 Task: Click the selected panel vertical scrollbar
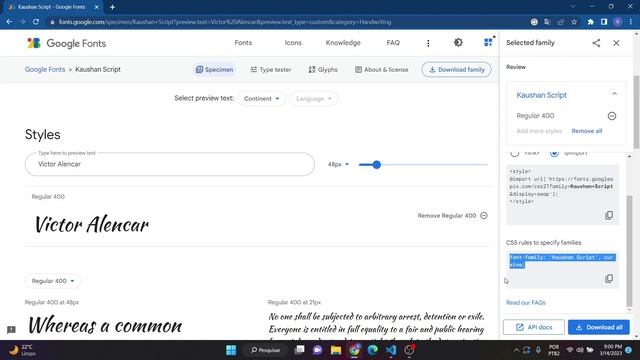(x=629, y=251)
